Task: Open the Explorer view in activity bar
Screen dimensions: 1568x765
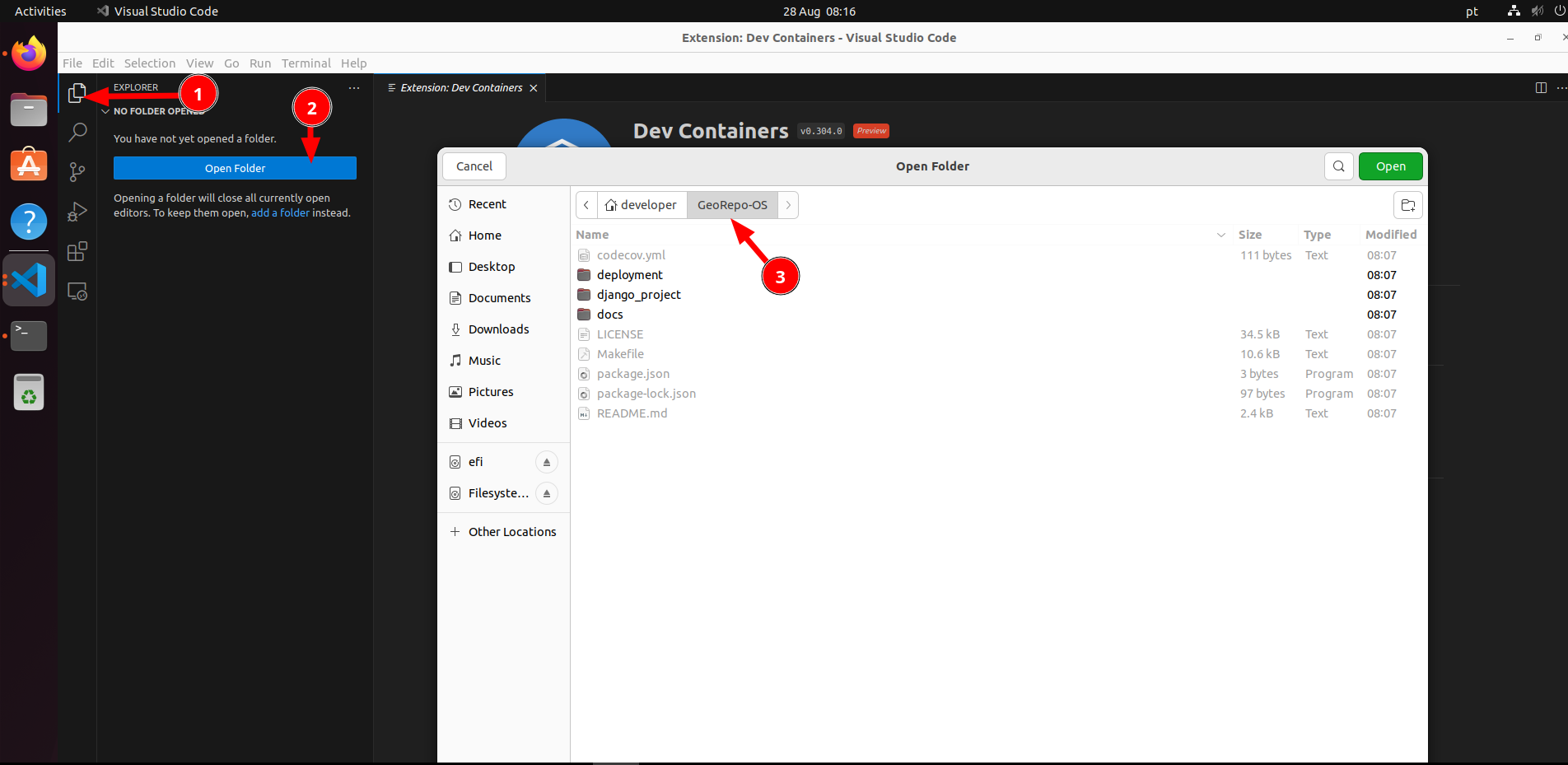Action: click(x=77, y=93)
